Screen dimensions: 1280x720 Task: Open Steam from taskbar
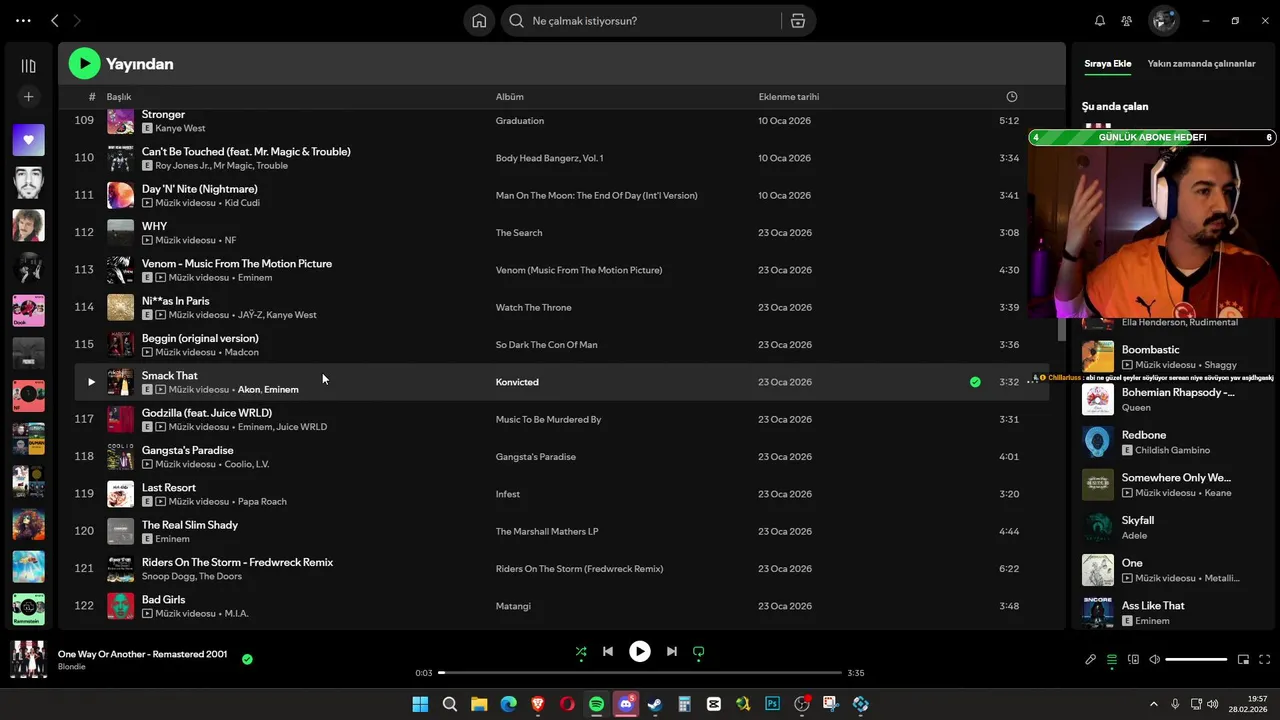(x=655, y=704)
